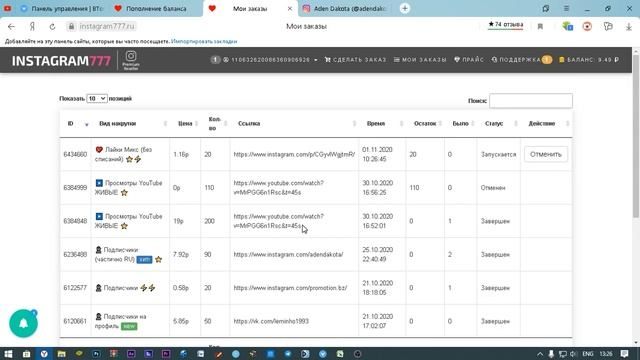The width and height of the screenshot is (640, 360).
Task: Open the browser hamburger menu
Action: (567, 9)
